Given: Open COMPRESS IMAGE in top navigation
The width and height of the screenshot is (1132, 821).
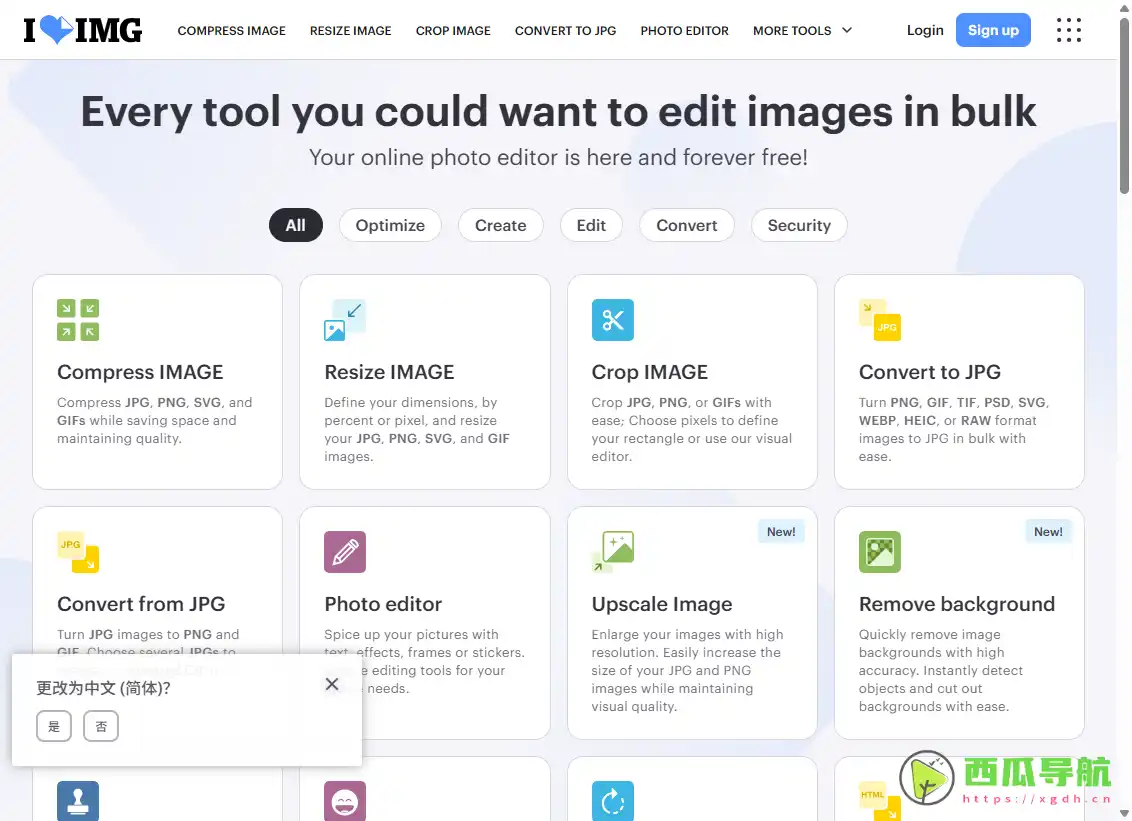Looking at the screenshot, I should (x=231, y=30).
